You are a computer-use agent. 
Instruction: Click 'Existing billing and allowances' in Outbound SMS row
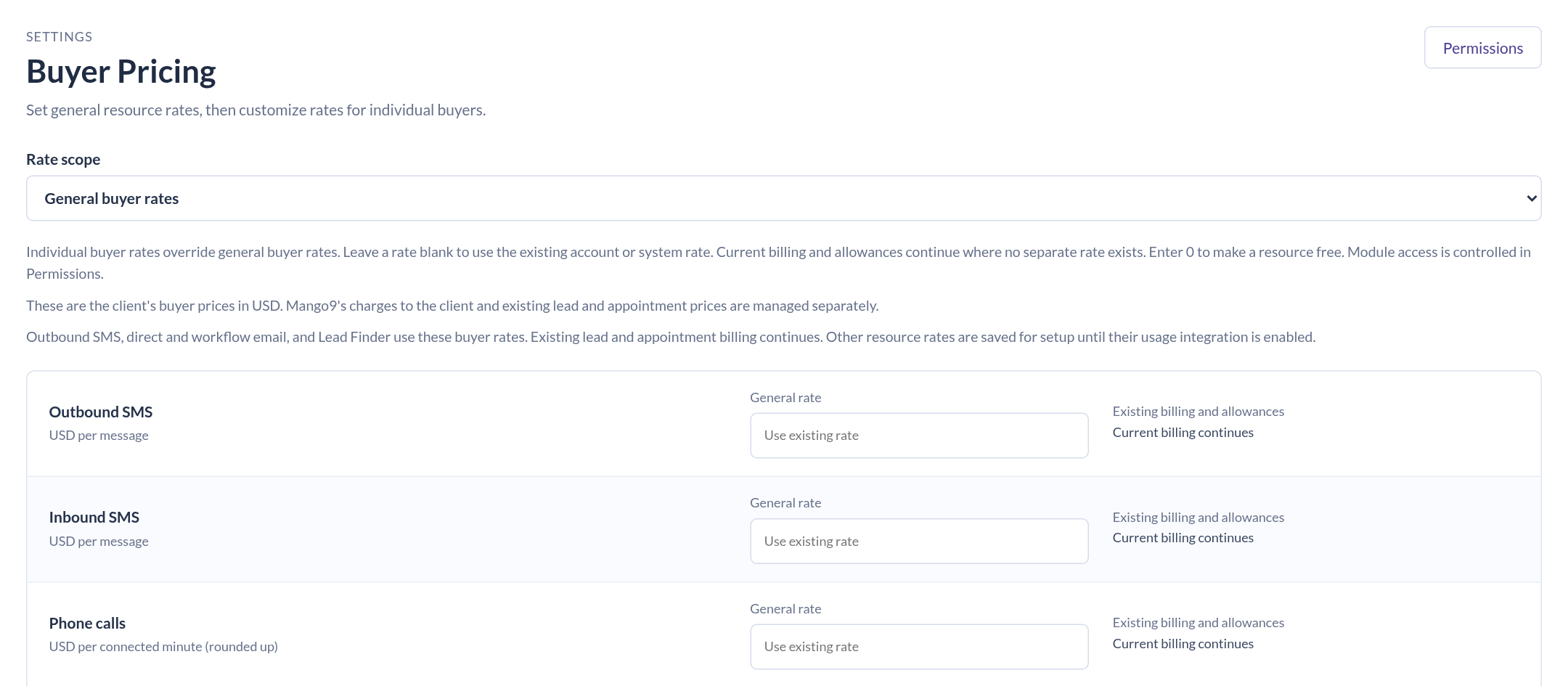pyautogui.click(x=1199, y=412)
